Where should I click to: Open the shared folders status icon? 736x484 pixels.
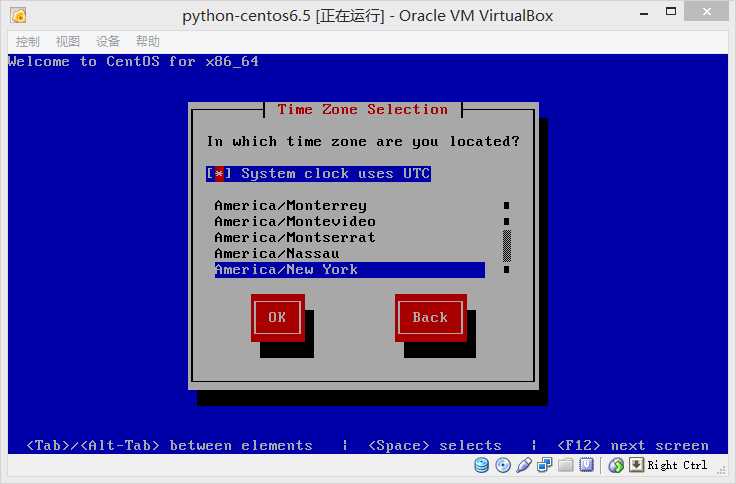(x=566, y=465)
